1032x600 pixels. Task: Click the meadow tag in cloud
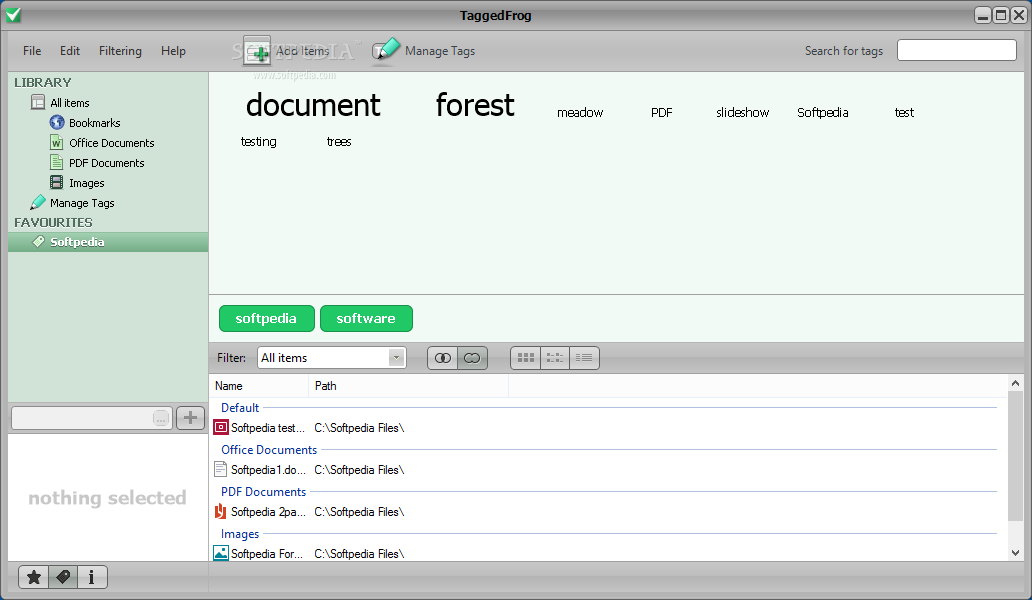click(580, 112)
